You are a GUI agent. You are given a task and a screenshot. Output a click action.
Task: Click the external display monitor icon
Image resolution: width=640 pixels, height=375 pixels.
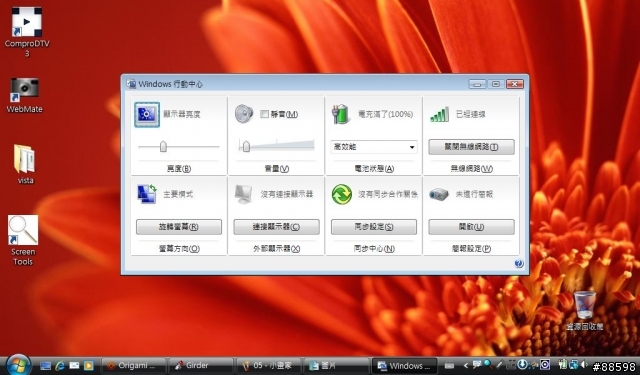(x=244, y=194)
